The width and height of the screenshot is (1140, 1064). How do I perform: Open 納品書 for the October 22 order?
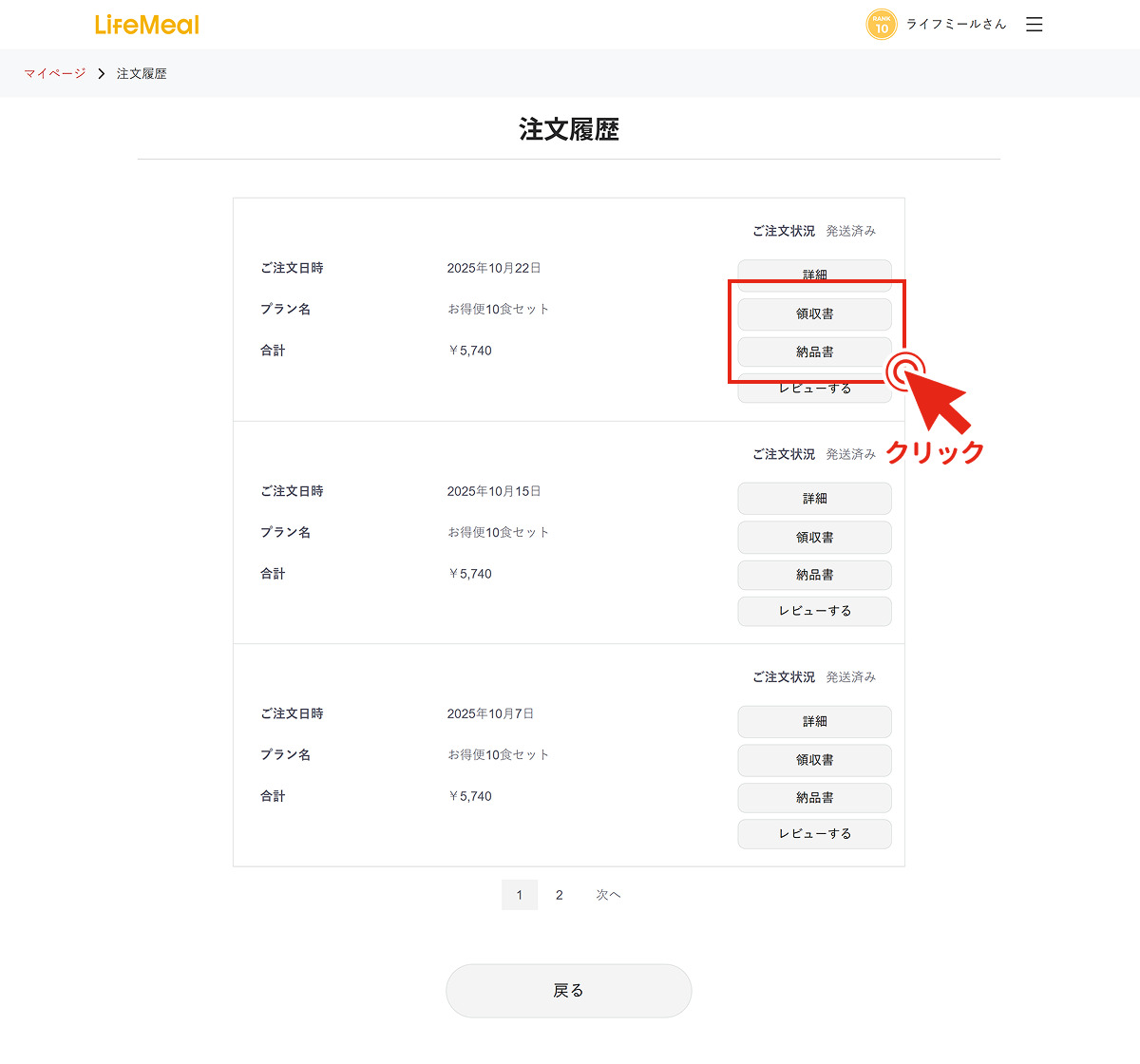pyautogui.click(x=814, y=351)
